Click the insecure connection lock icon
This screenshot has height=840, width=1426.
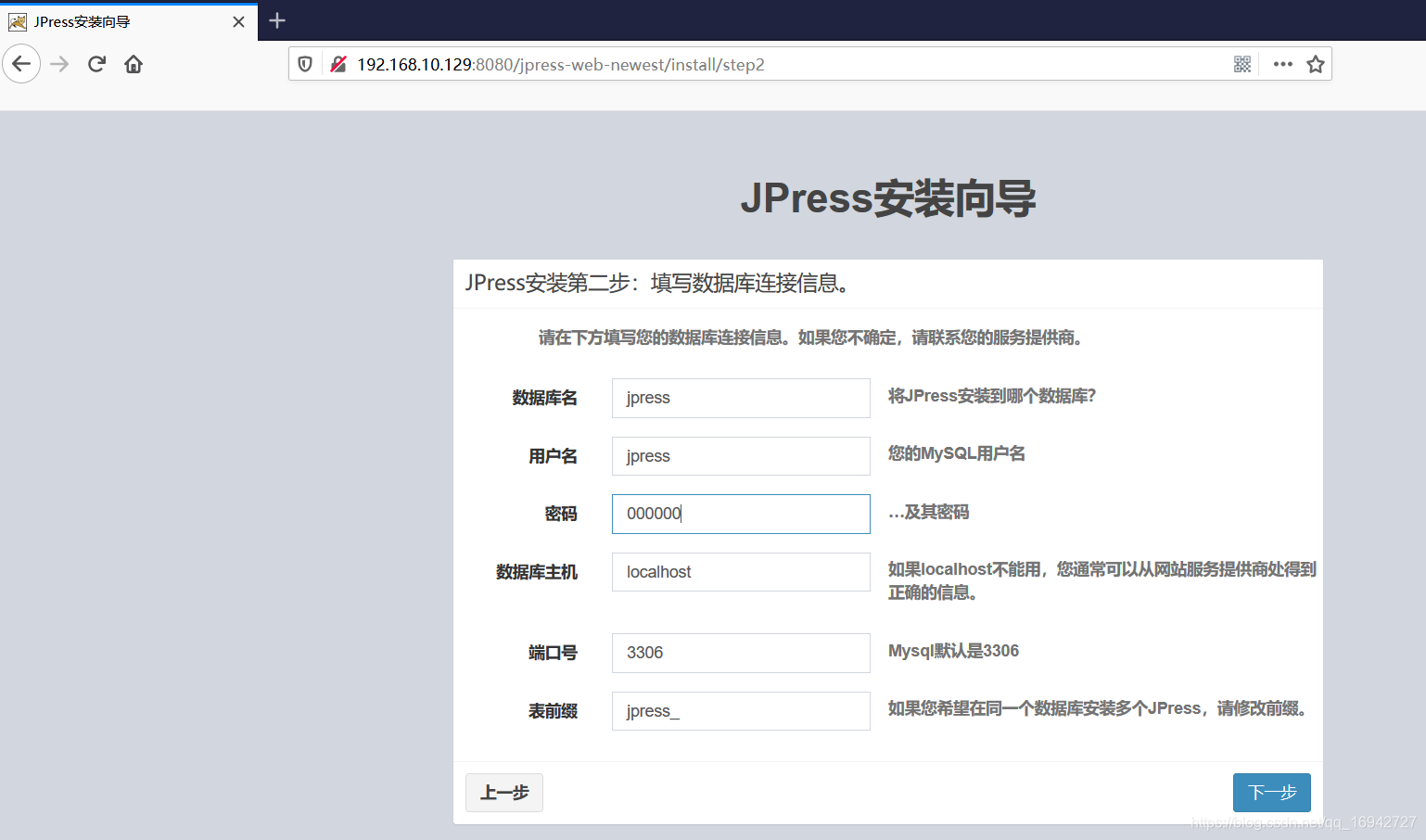tap(338, 64)
